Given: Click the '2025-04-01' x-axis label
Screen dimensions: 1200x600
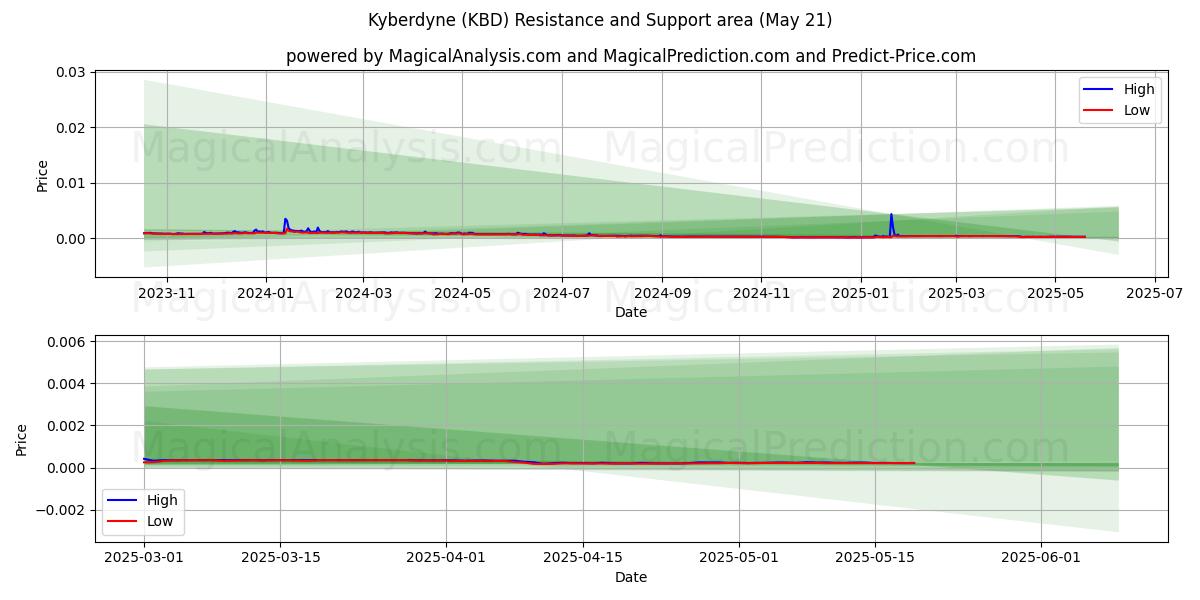Looking at the screenshot, I should (446, 559).
